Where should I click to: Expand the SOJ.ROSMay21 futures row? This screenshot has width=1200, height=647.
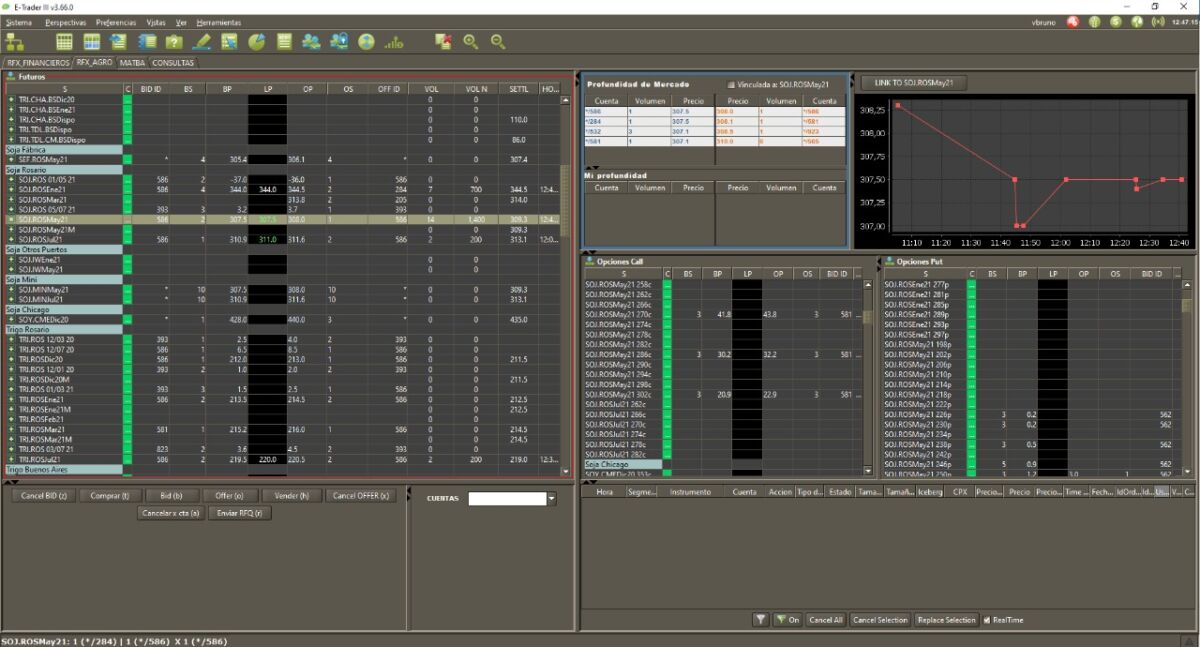coord(12,219)
